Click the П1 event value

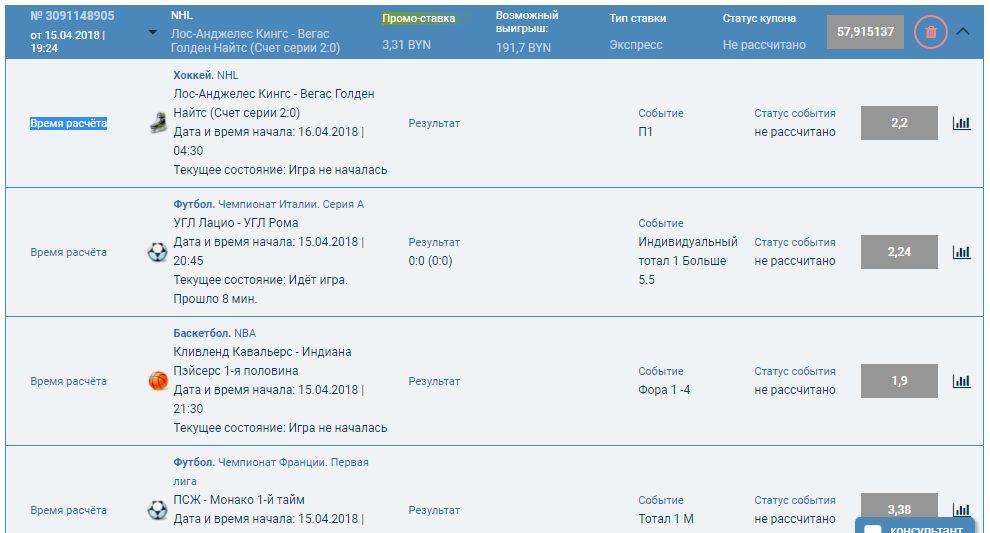click(645, 132)
